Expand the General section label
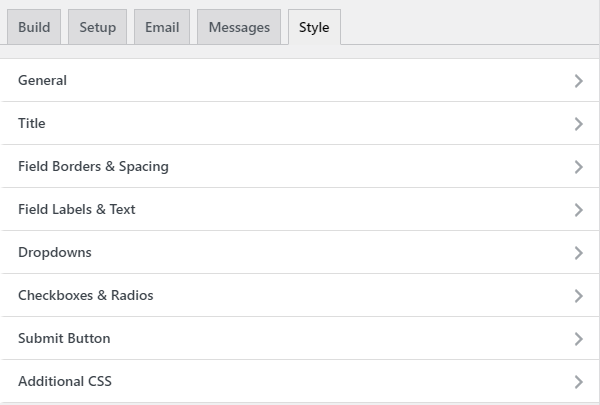This screenshot has height=405, width=600. (43, 81)
